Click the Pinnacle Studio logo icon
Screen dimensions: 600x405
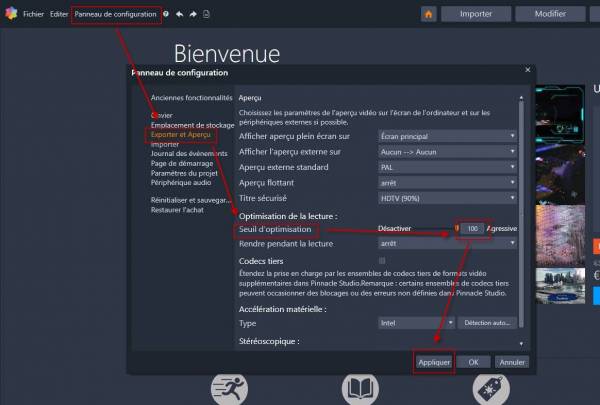(10, 15)
